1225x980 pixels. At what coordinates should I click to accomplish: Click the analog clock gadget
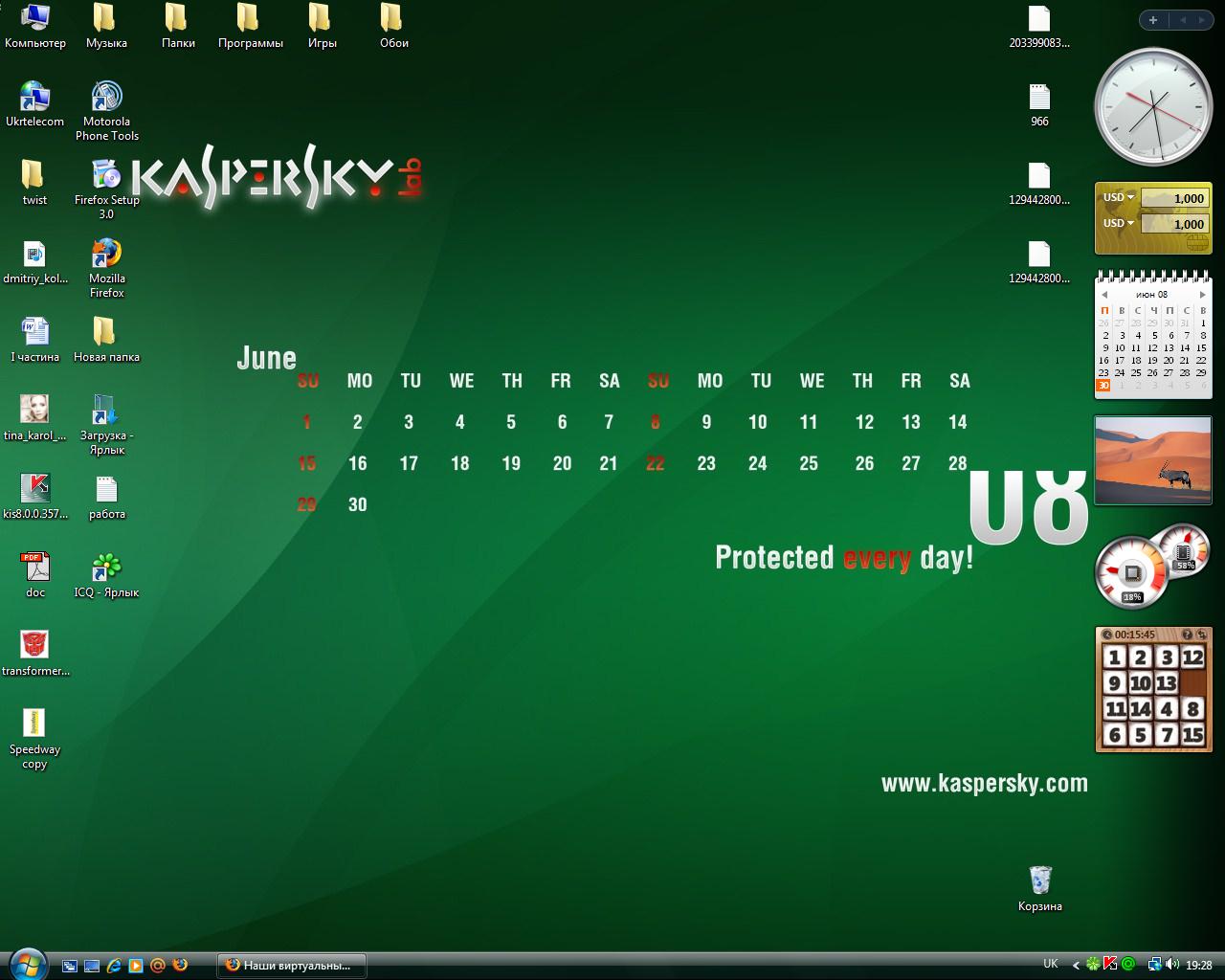tap(1153, 107)
